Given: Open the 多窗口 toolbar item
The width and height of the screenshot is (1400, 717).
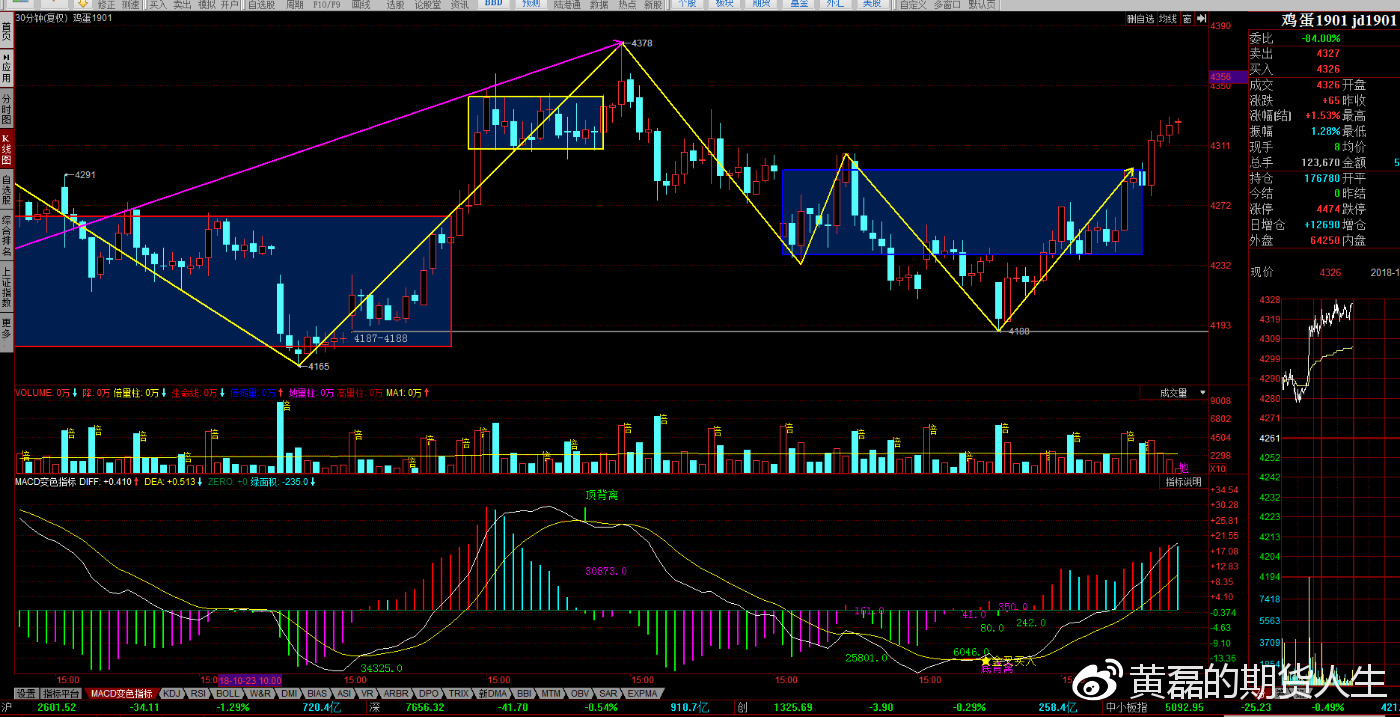Looking at the screenshot, I should click(947, 5).
